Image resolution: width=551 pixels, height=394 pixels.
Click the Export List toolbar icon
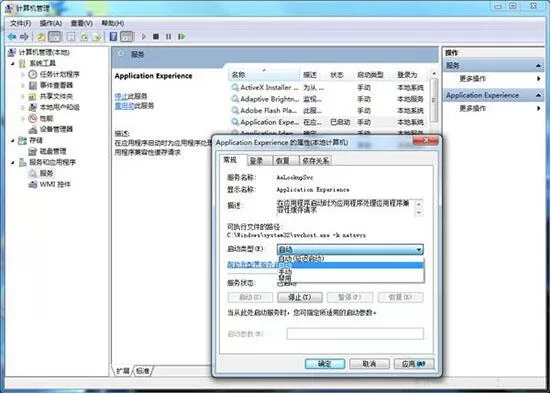pos(97,37)
